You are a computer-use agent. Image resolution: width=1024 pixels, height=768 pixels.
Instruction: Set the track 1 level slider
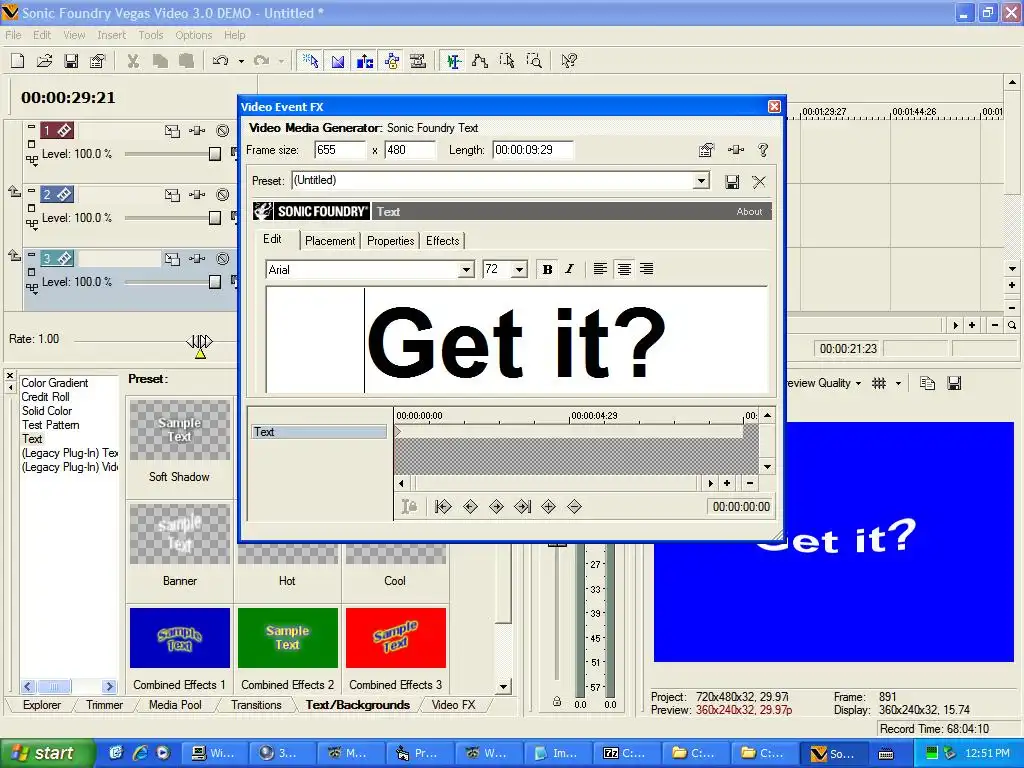215,153
